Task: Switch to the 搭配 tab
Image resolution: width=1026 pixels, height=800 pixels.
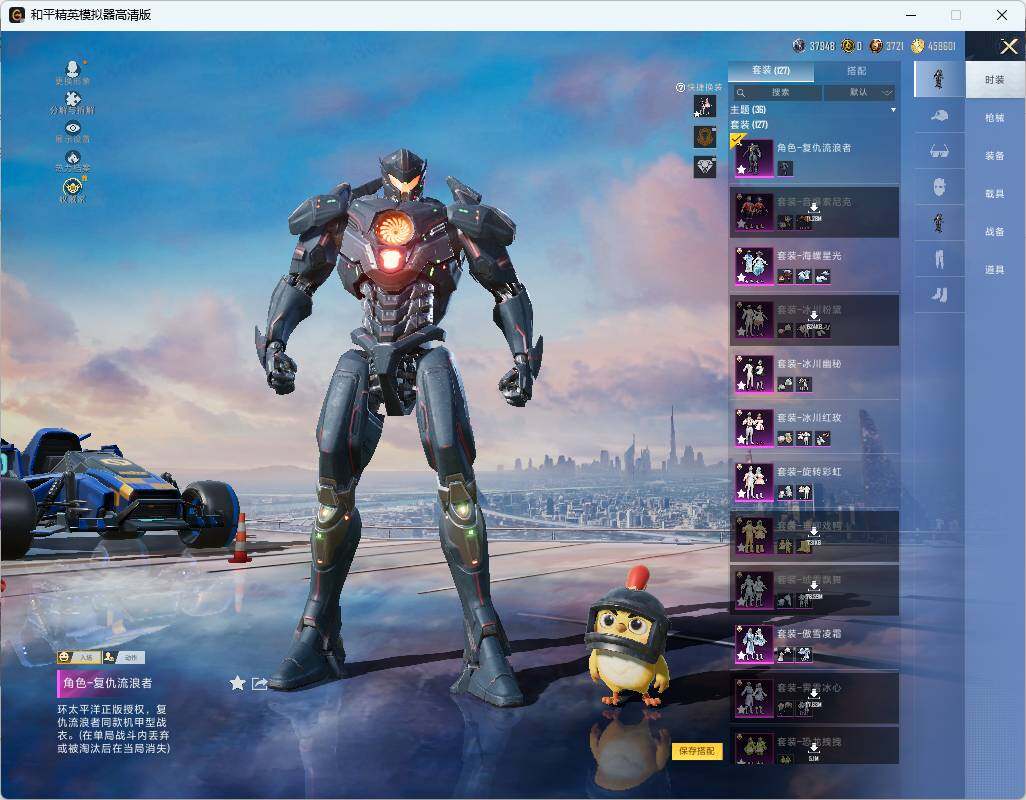Action: tap(856, 71)
